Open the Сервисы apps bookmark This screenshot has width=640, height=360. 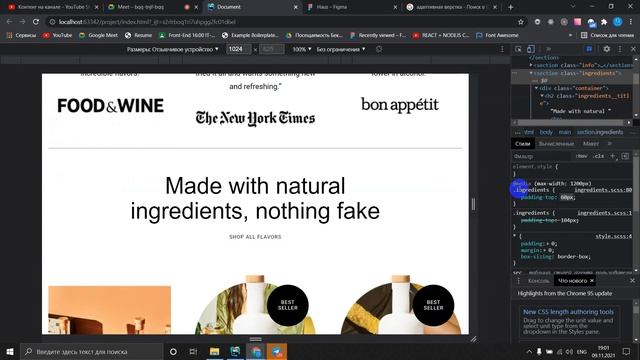click(21, 36)
